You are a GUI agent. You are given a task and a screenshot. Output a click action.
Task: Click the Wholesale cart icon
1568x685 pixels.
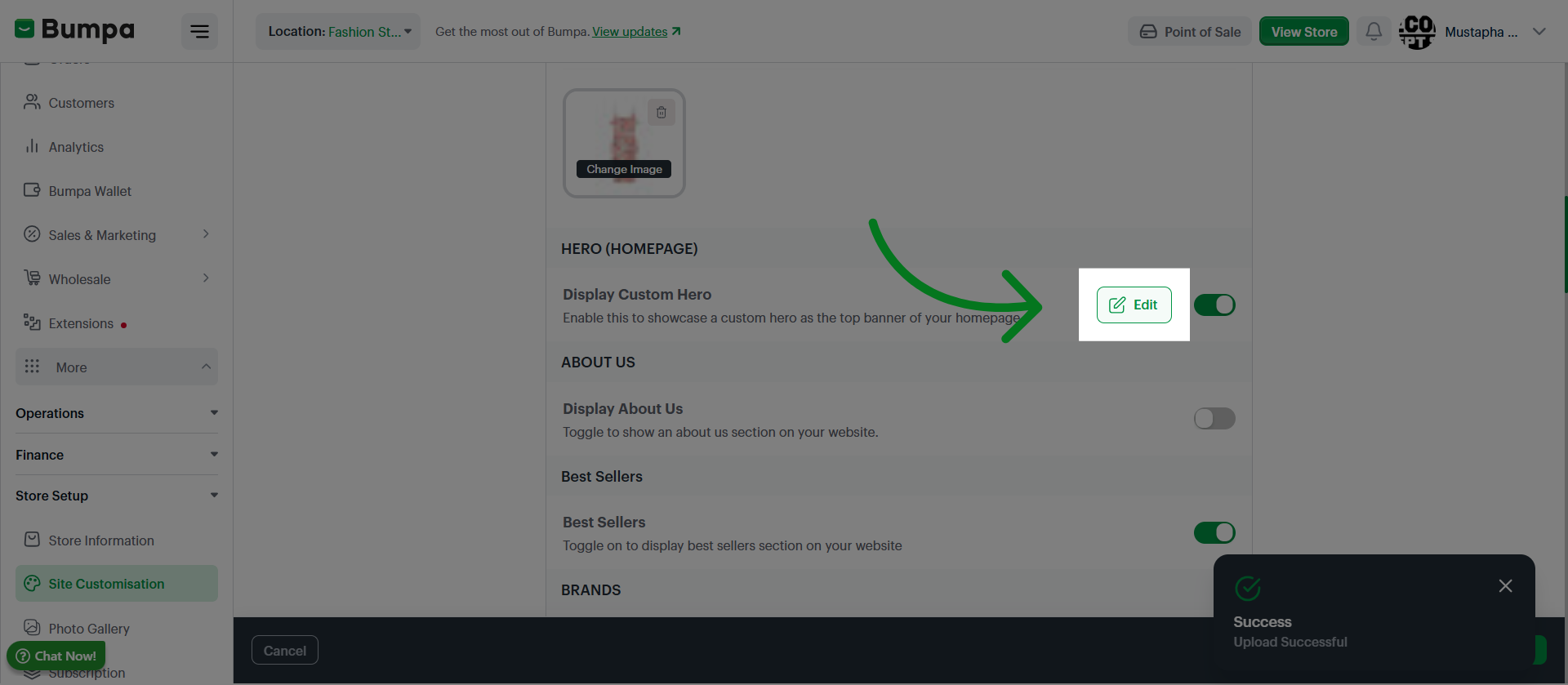pos(32,278)
